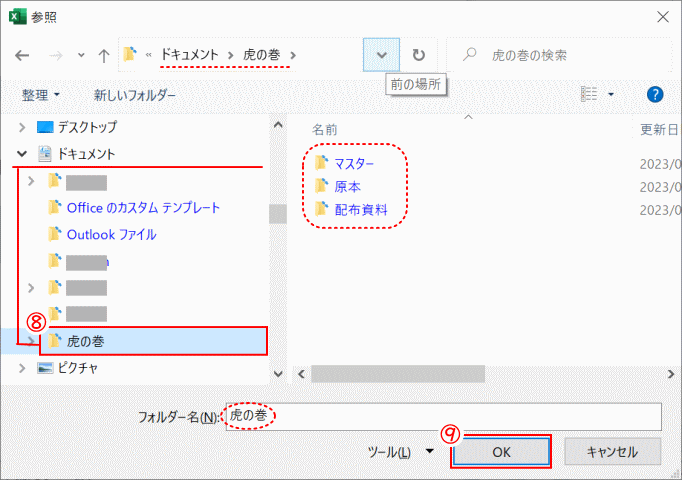Select the 配布資料 folder
682x480 pixels.
361,210
